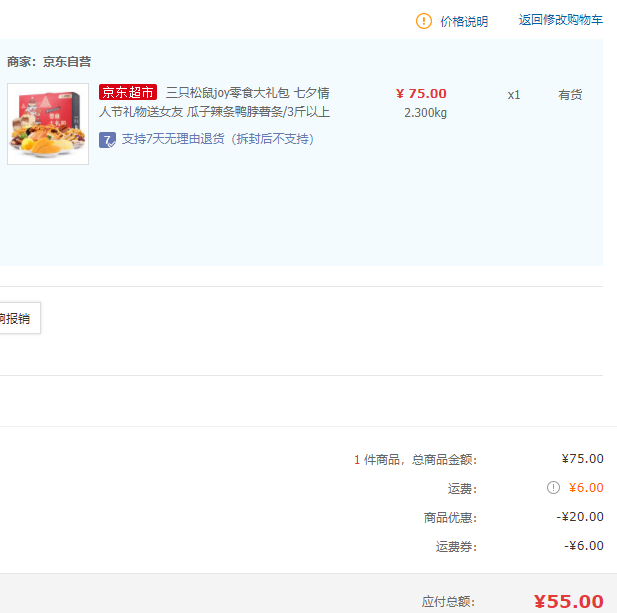Screen dimensions: 617x613
Task: Click the 京东自营 merchant name
Action: pos(67,62)
